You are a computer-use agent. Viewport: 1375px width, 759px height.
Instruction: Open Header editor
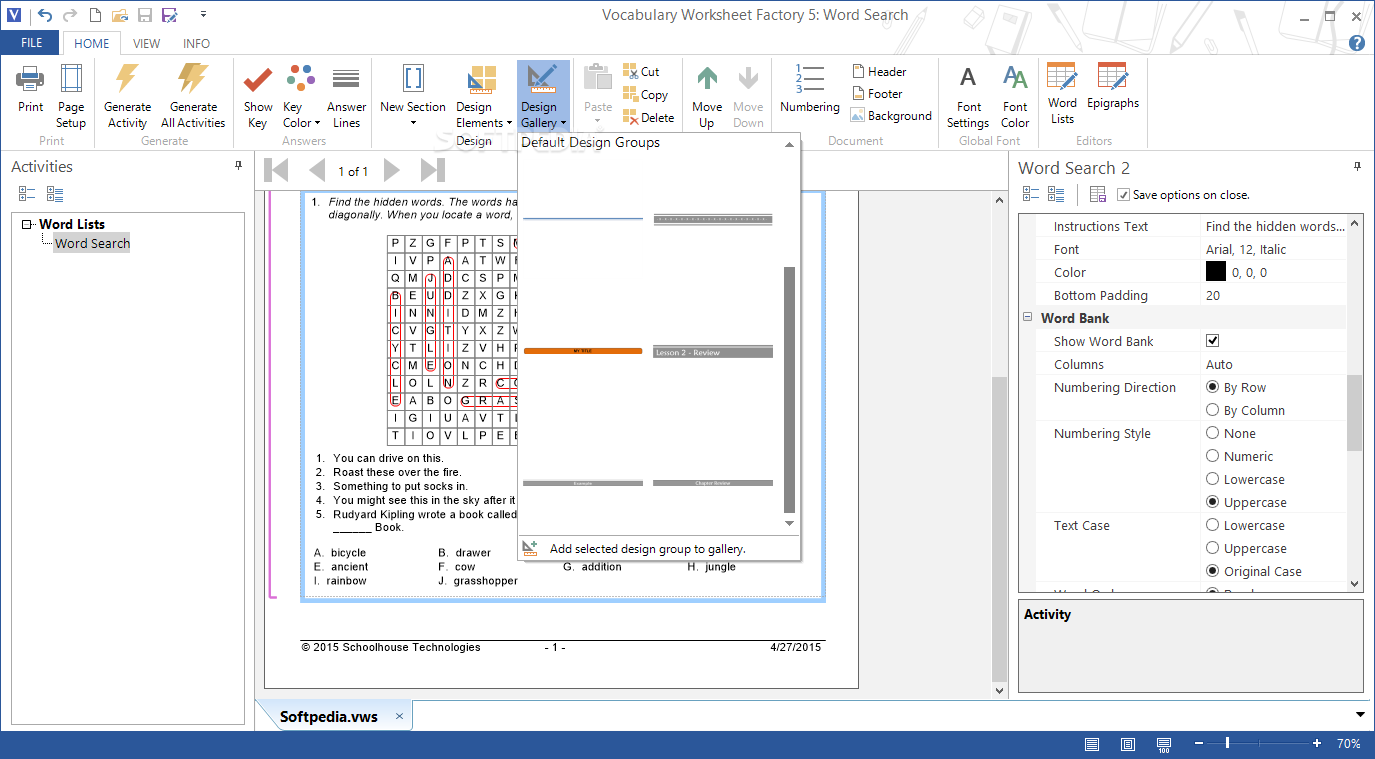tap(880, 71)
